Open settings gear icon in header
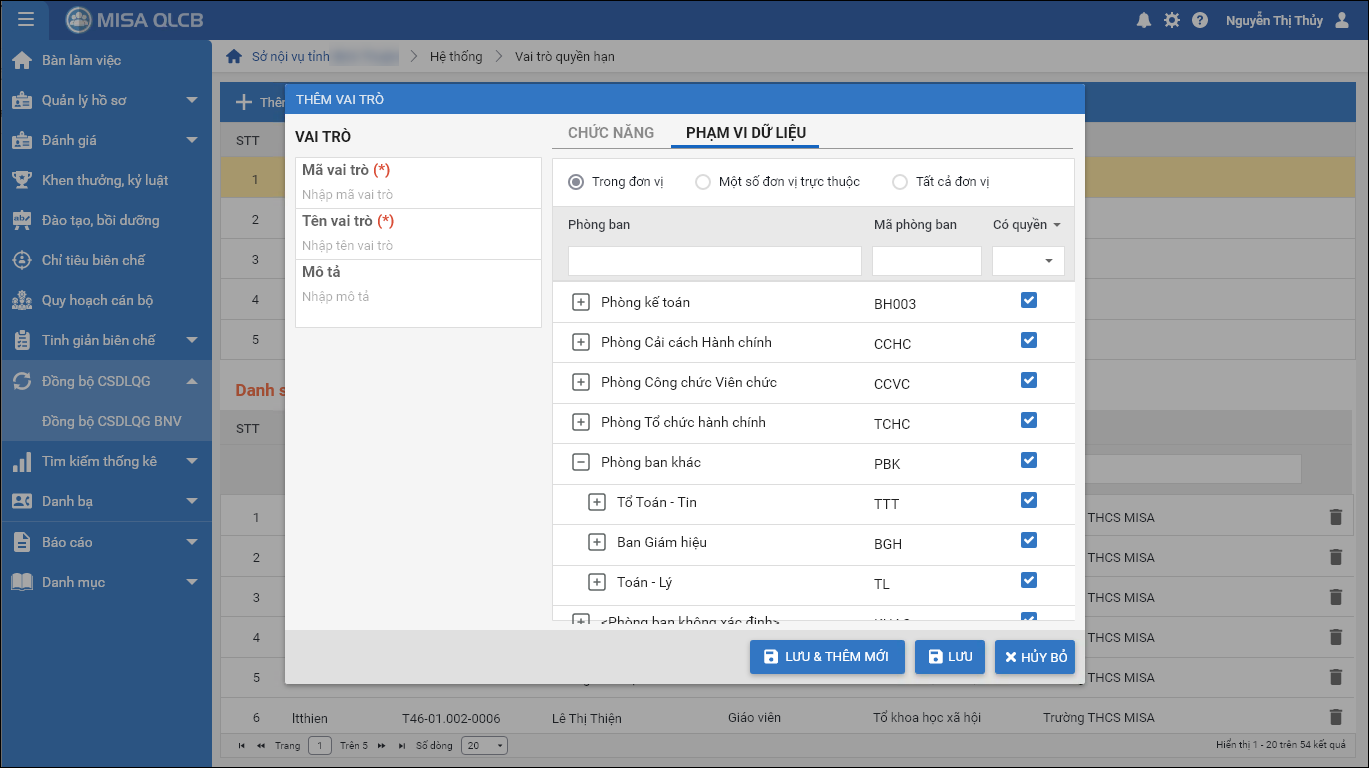Image resolution: width=1369 pixels, height=768 pixels. click(x=1172, y=20)
